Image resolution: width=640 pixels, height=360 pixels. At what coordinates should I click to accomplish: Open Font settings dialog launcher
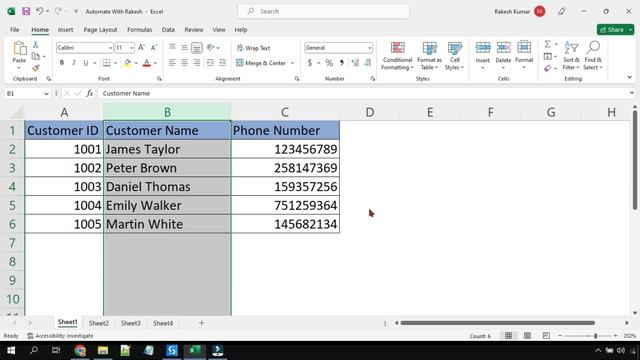pos(159,78)
